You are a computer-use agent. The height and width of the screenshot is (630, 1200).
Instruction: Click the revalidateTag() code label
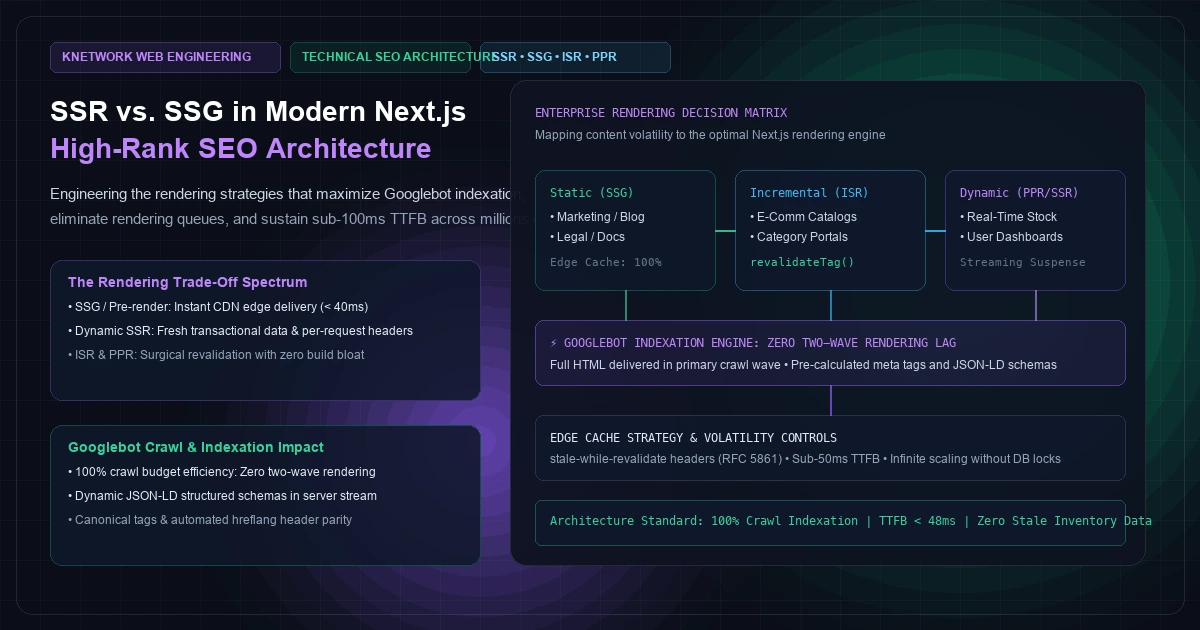click(x=802, y=262)
